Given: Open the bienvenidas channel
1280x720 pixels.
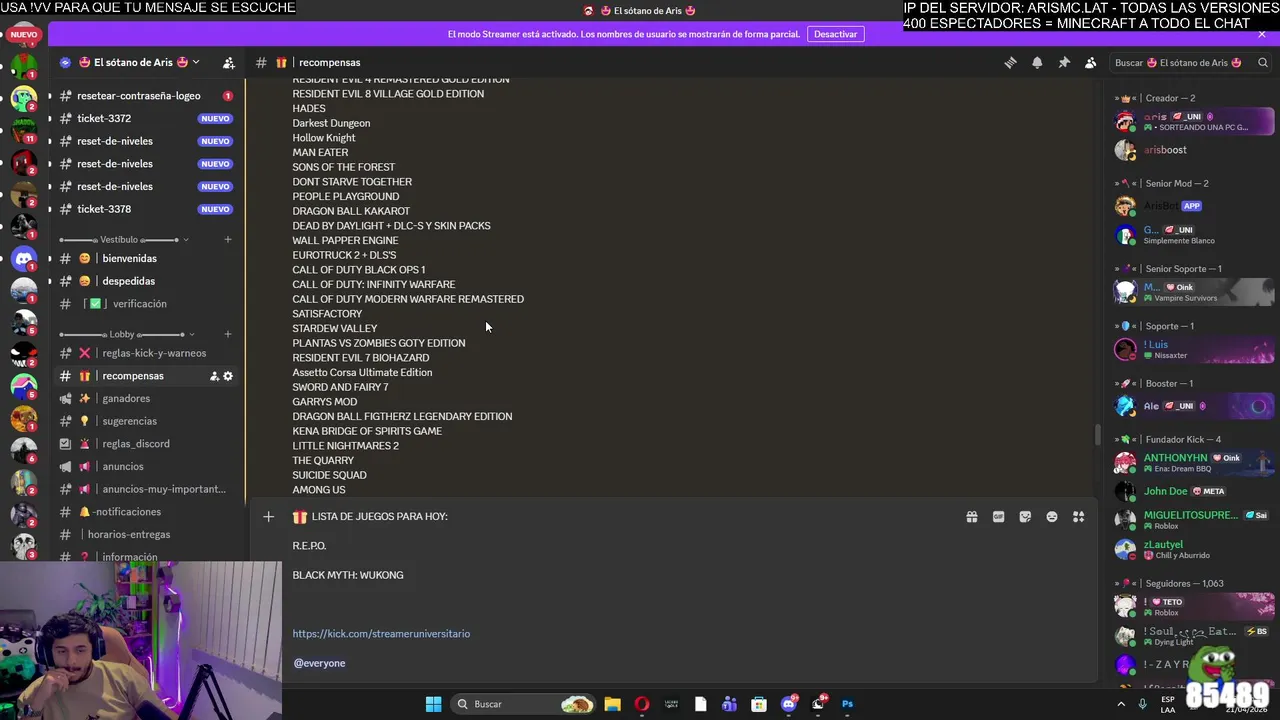Looking at the screenshot, I should (146, 258).
